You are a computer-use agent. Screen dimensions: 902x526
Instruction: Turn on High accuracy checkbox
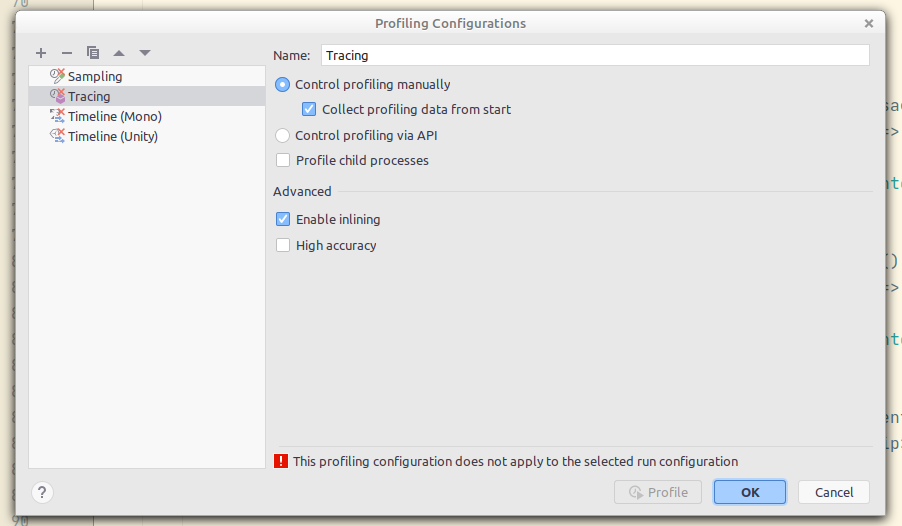(283, 245)
